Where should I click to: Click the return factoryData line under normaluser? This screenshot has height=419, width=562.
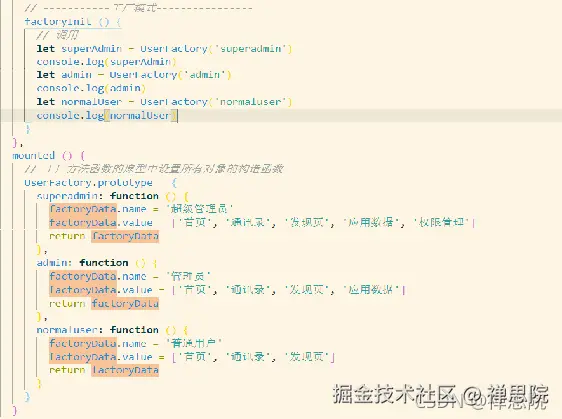click(x=104, y=370)
